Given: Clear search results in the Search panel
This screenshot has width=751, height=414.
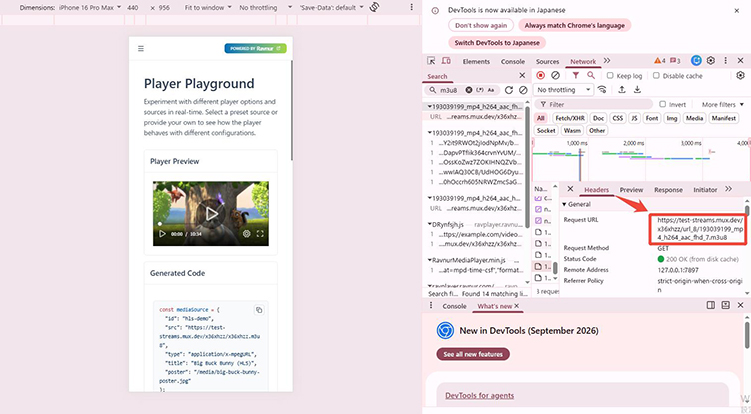Looking at the screenshot, I should click(523, 90).
